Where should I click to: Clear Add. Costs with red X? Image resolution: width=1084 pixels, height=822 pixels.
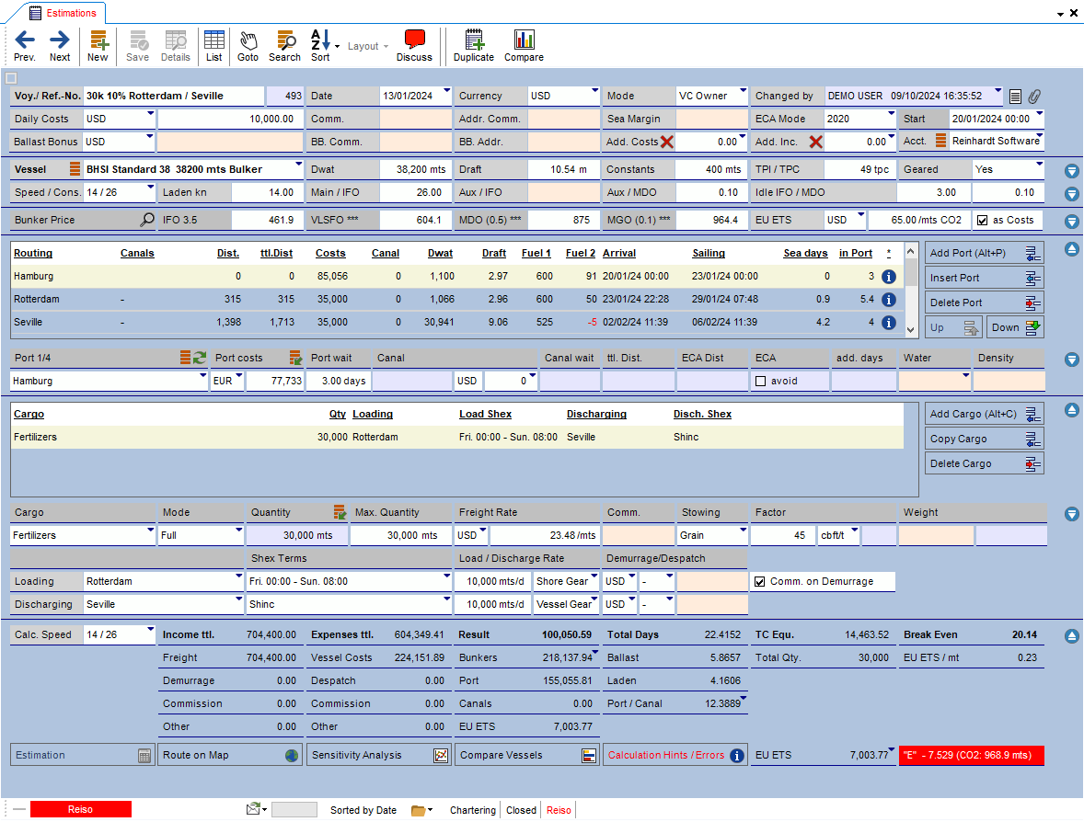(x=666, y=142)
